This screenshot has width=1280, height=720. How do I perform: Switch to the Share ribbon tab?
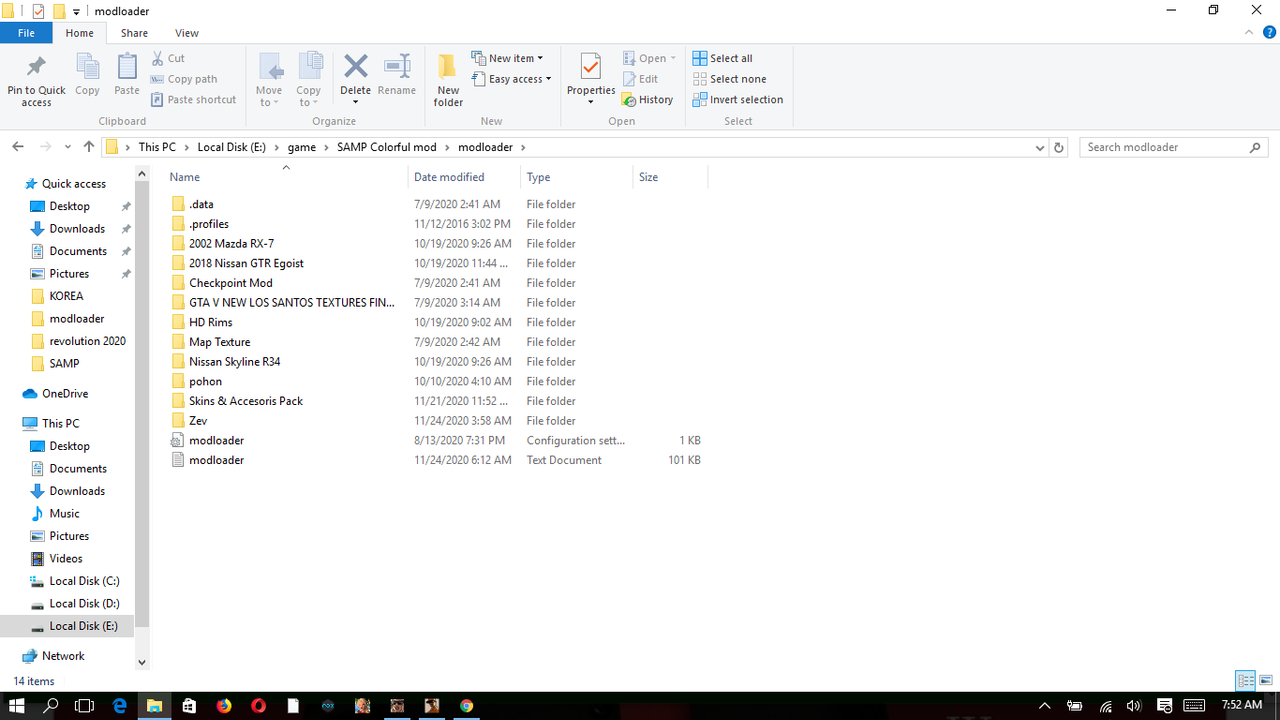pyautogui.click(x=134, y=33)
